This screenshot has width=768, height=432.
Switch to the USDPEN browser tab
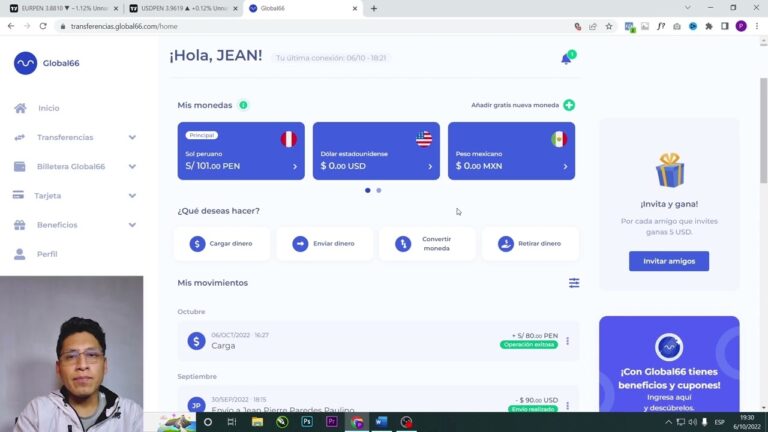(184, 8)
